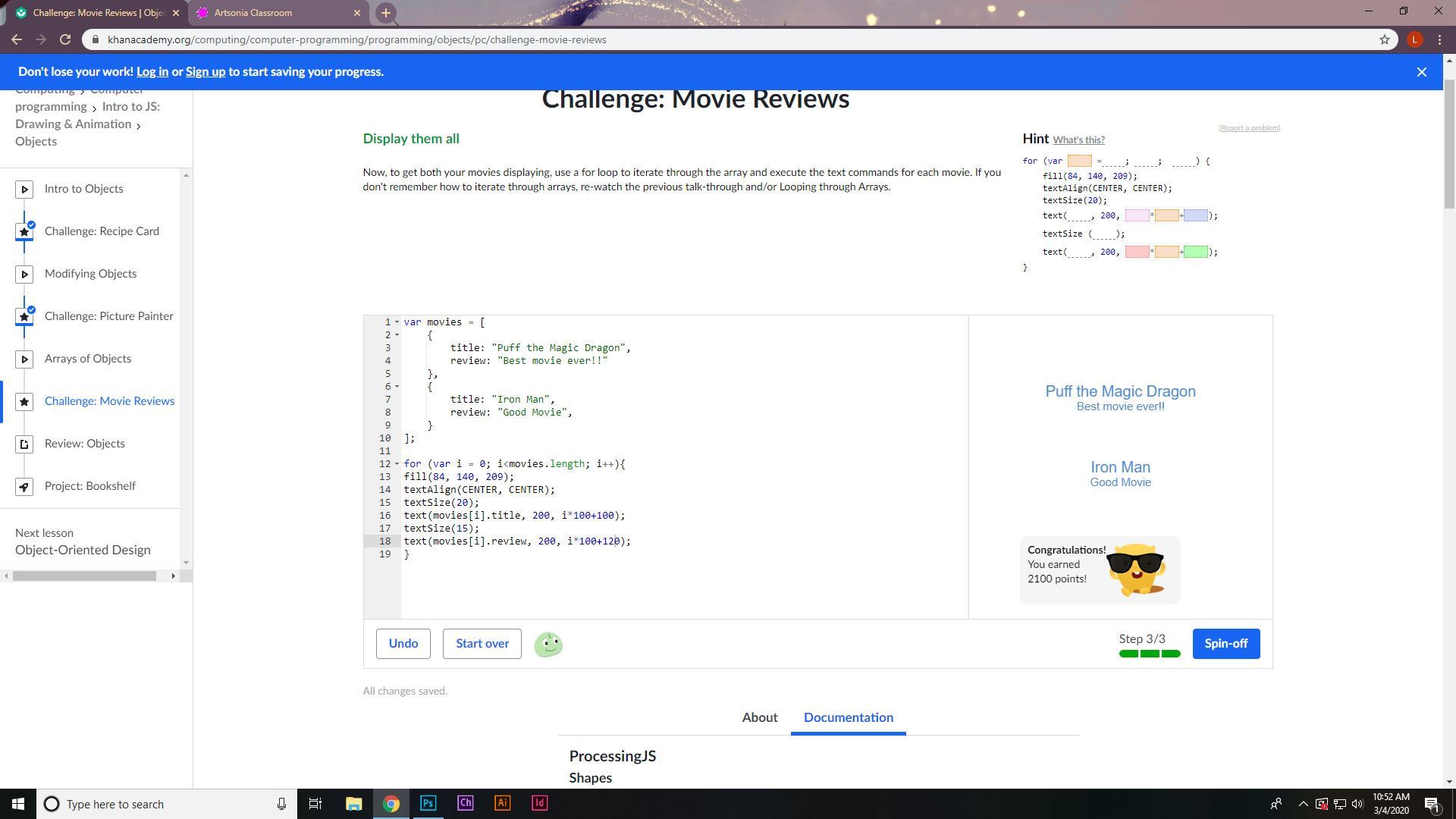The width and height of the screenshot is (1456, 819).
Task: Click the article icon for Review: Objects
Action: point(24,444)
